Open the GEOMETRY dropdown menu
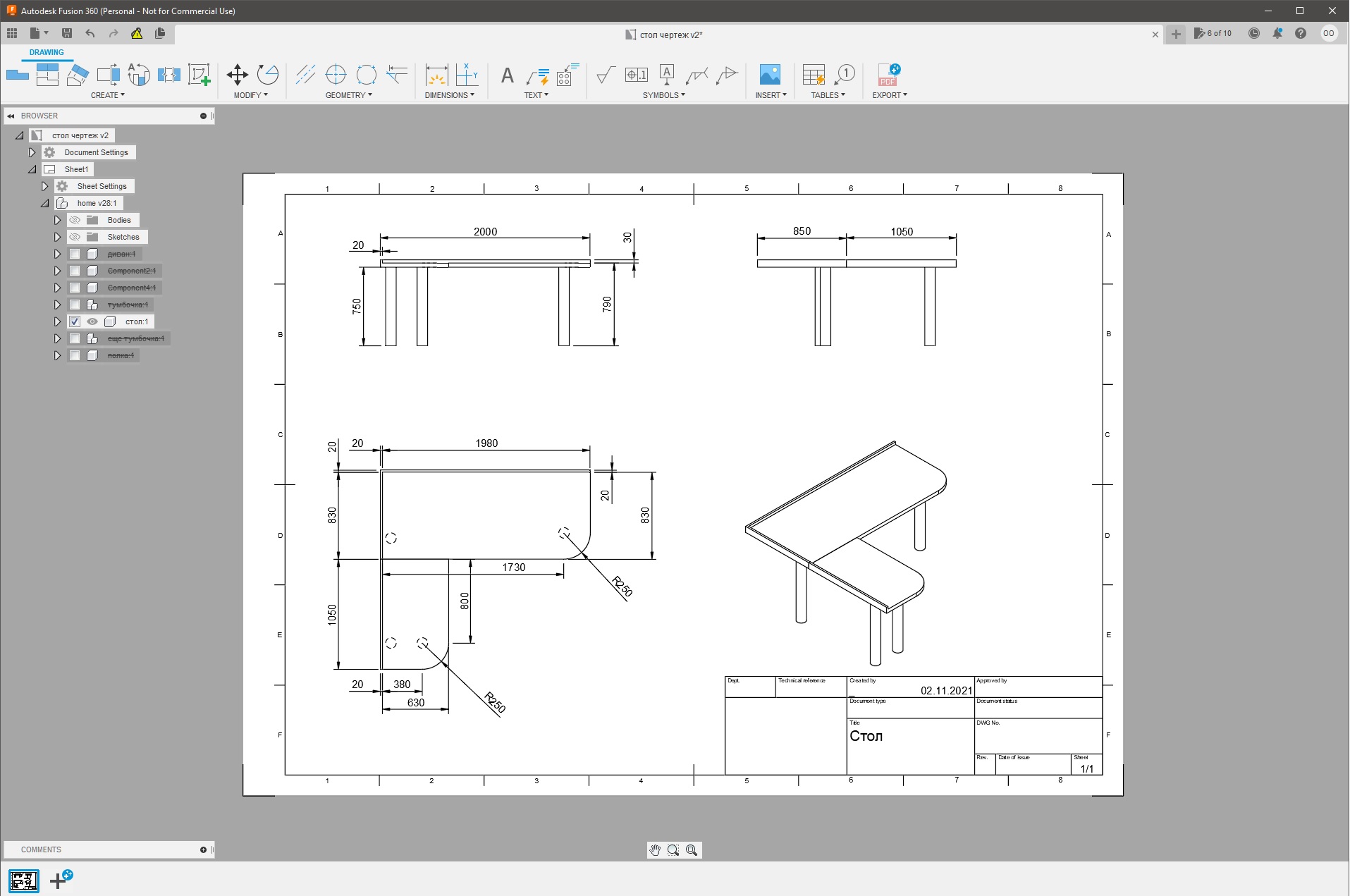Screen dimensions: 1350x896 coord(349,95)
